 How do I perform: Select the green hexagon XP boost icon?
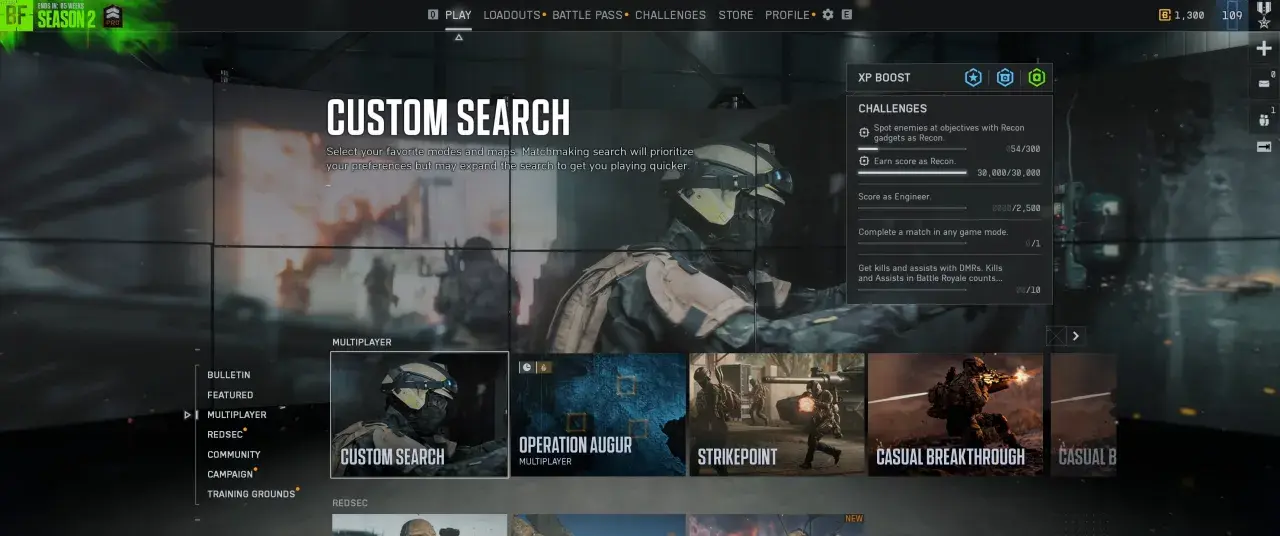click(x=1037, y=78)
